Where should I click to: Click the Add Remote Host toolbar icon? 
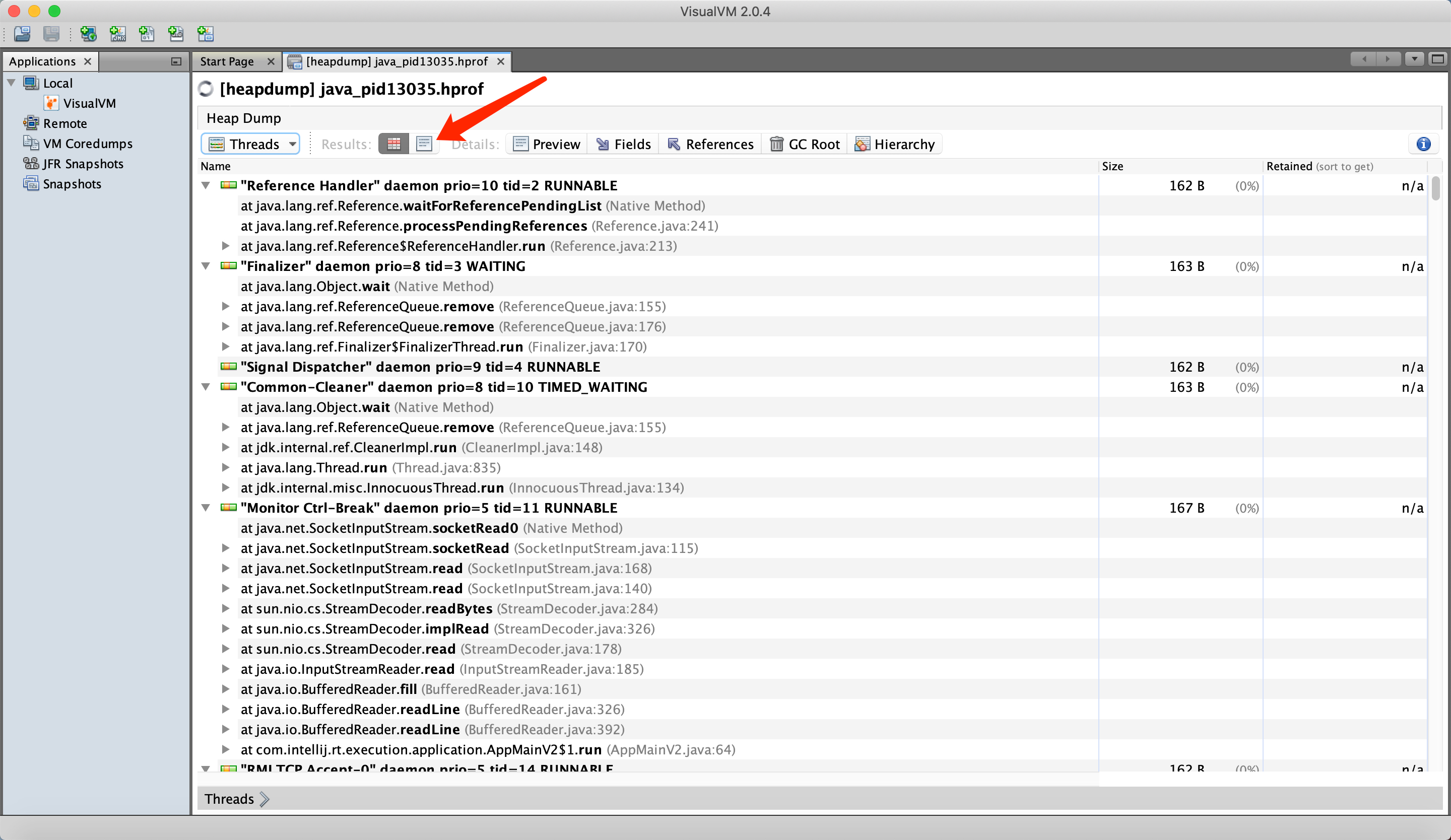88,34
